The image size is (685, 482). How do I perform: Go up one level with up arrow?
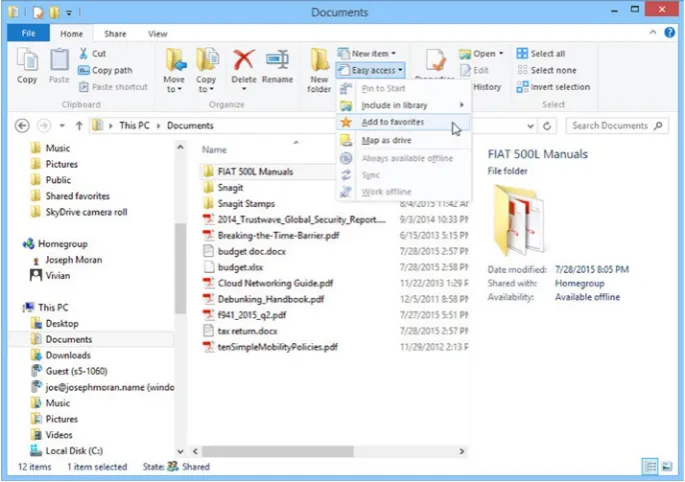tap(79, 126)
